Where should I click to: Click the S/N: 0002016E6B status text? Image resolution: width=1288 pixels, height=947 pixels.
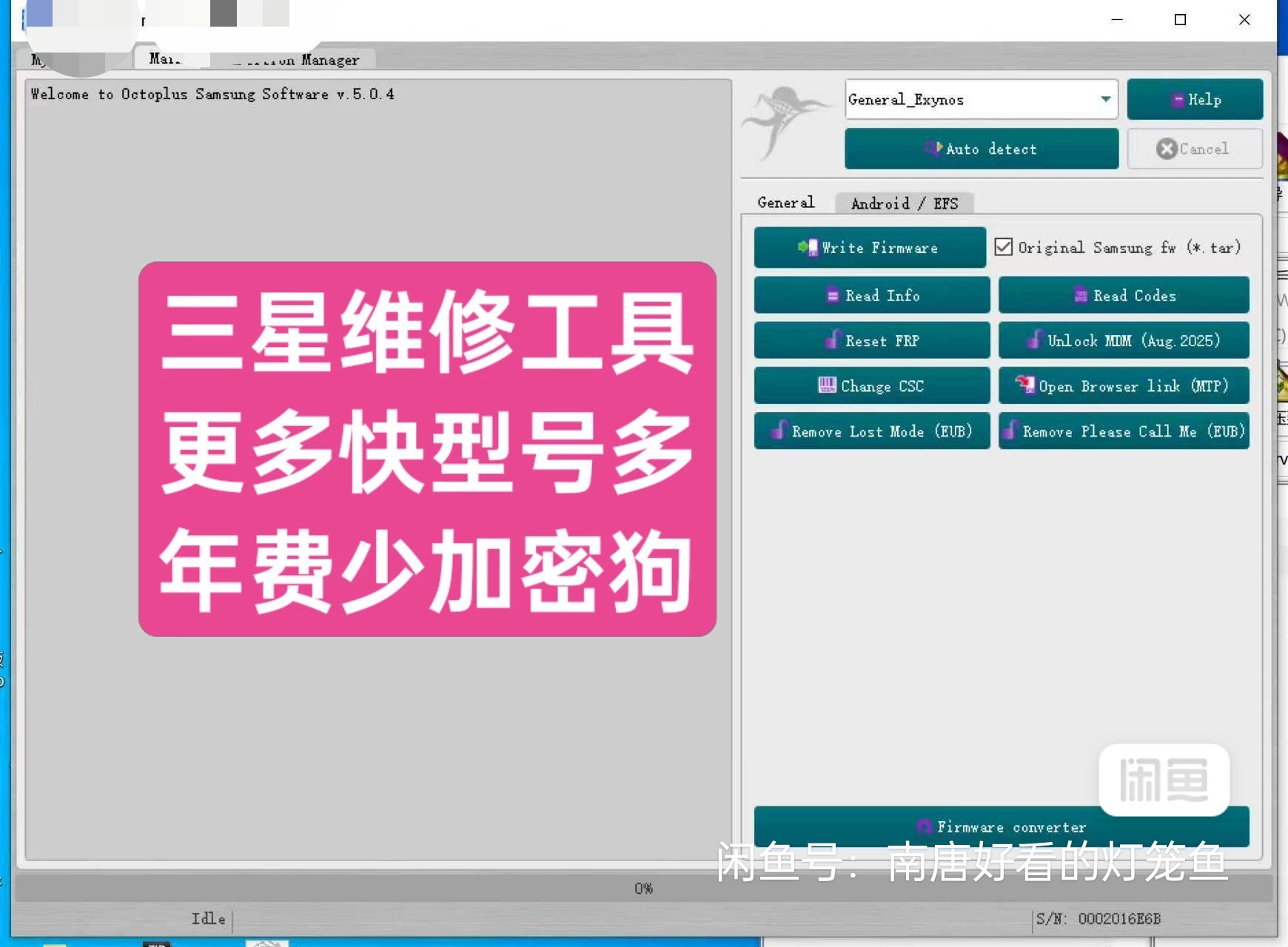coord(1099,919)
